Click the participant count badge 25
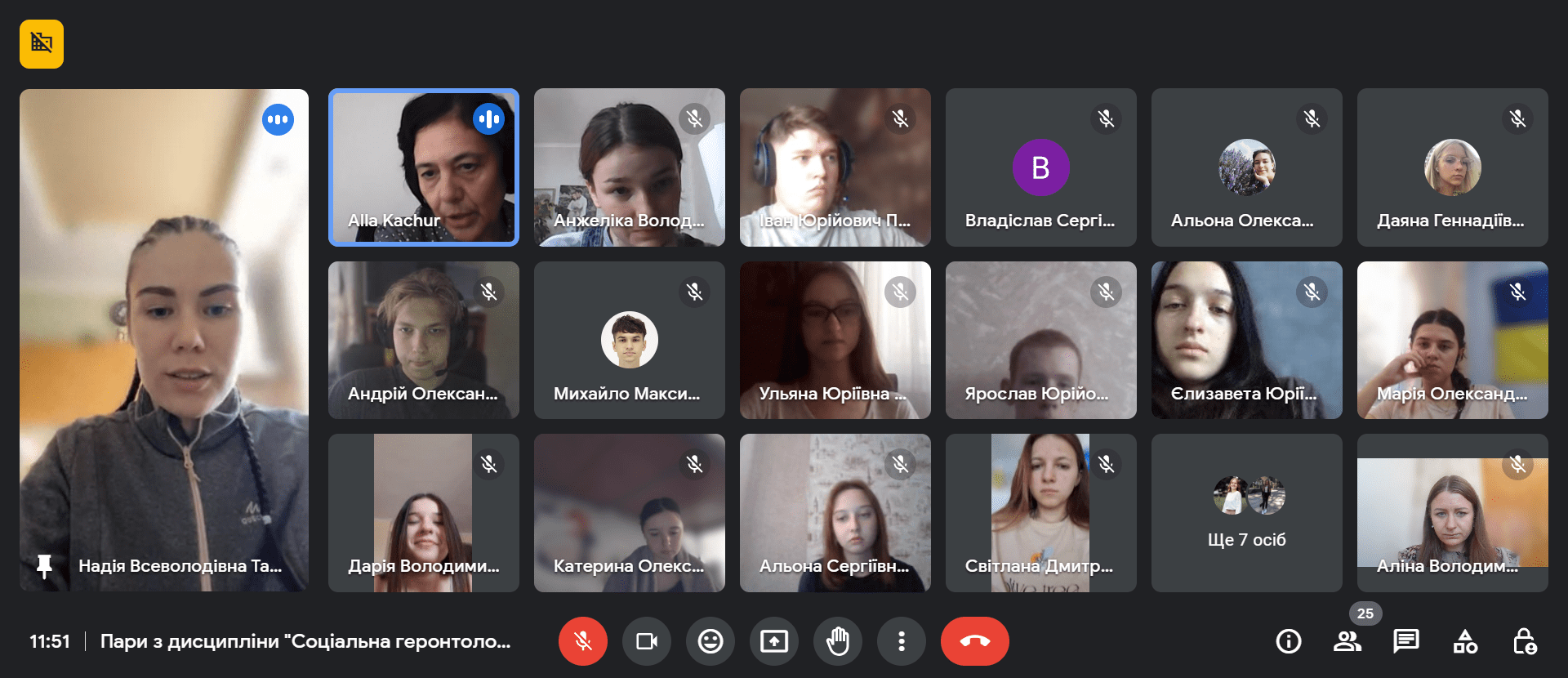Screen dimensions: 1568x678 click(1365, 613)
